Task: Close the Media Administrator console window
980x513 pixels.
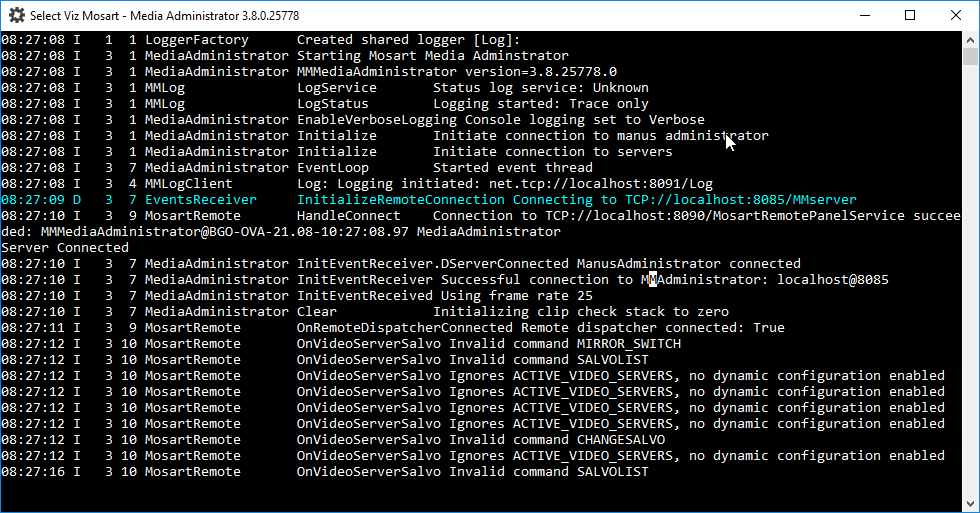Action: 956,16
